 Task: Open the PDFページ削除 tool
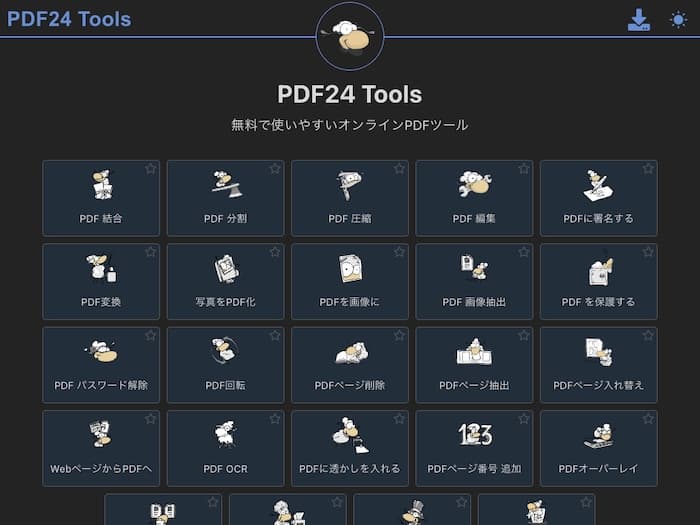click(x=350, y=365)
